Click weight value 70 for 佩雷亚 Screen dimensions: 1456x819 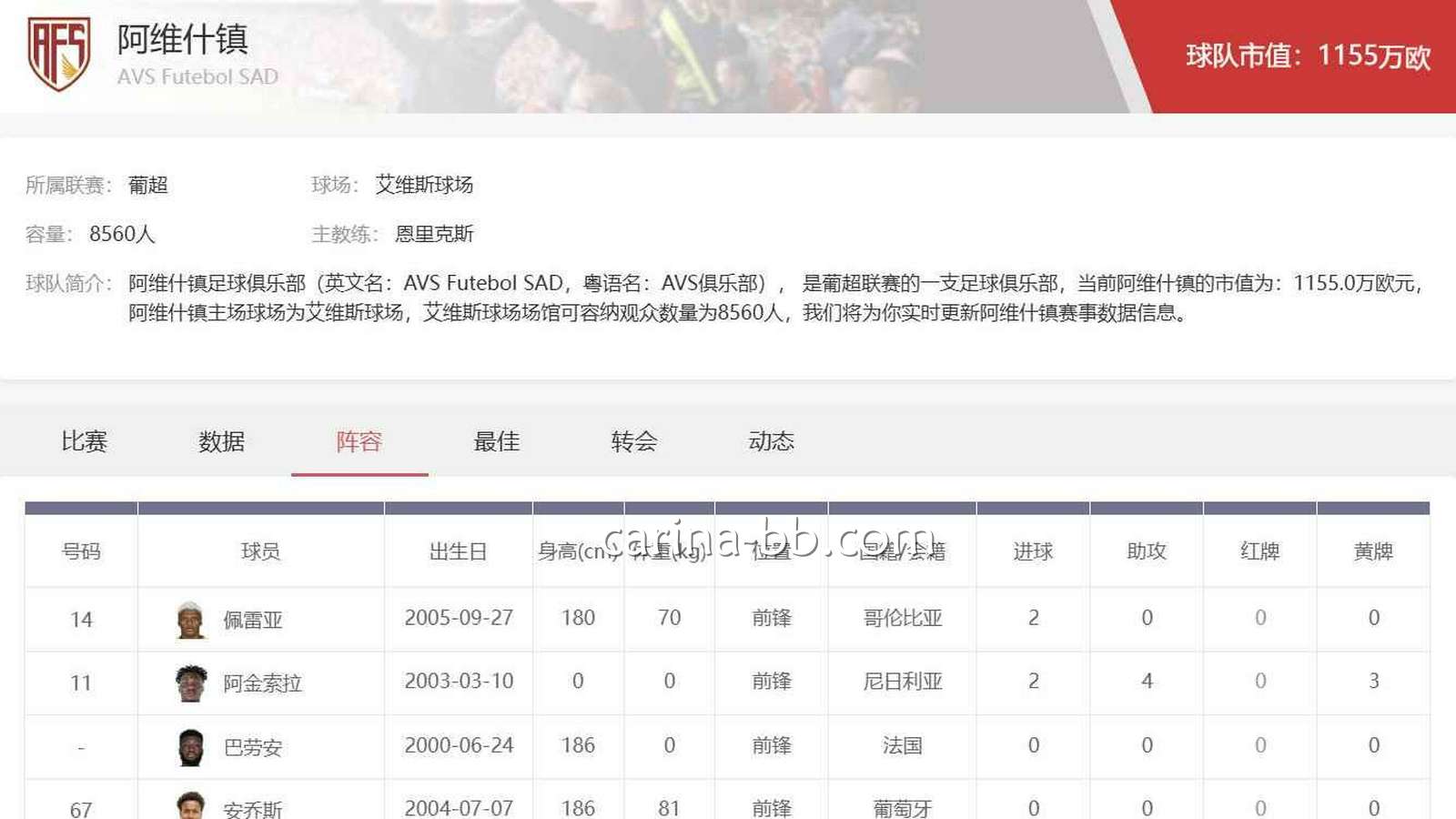click(670, 618)
